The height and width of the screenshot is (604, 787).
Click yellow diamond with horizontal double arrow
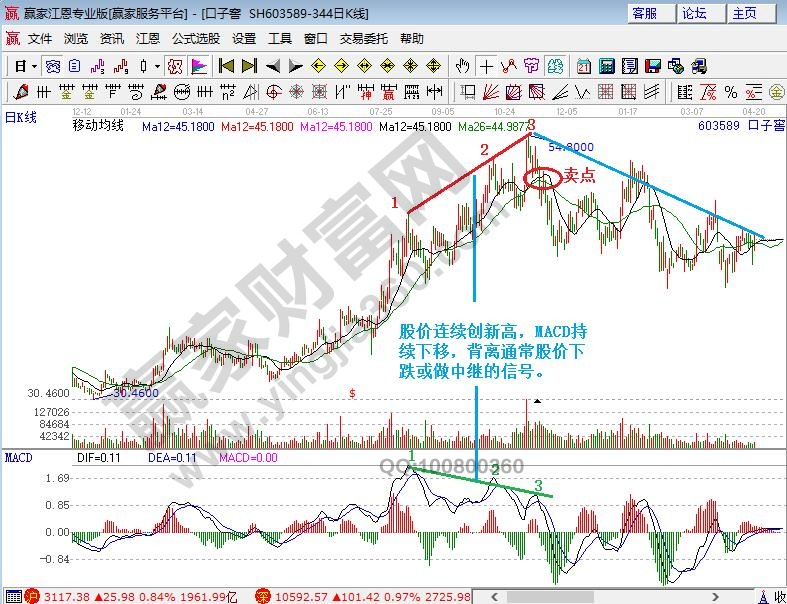pos(364,66)
